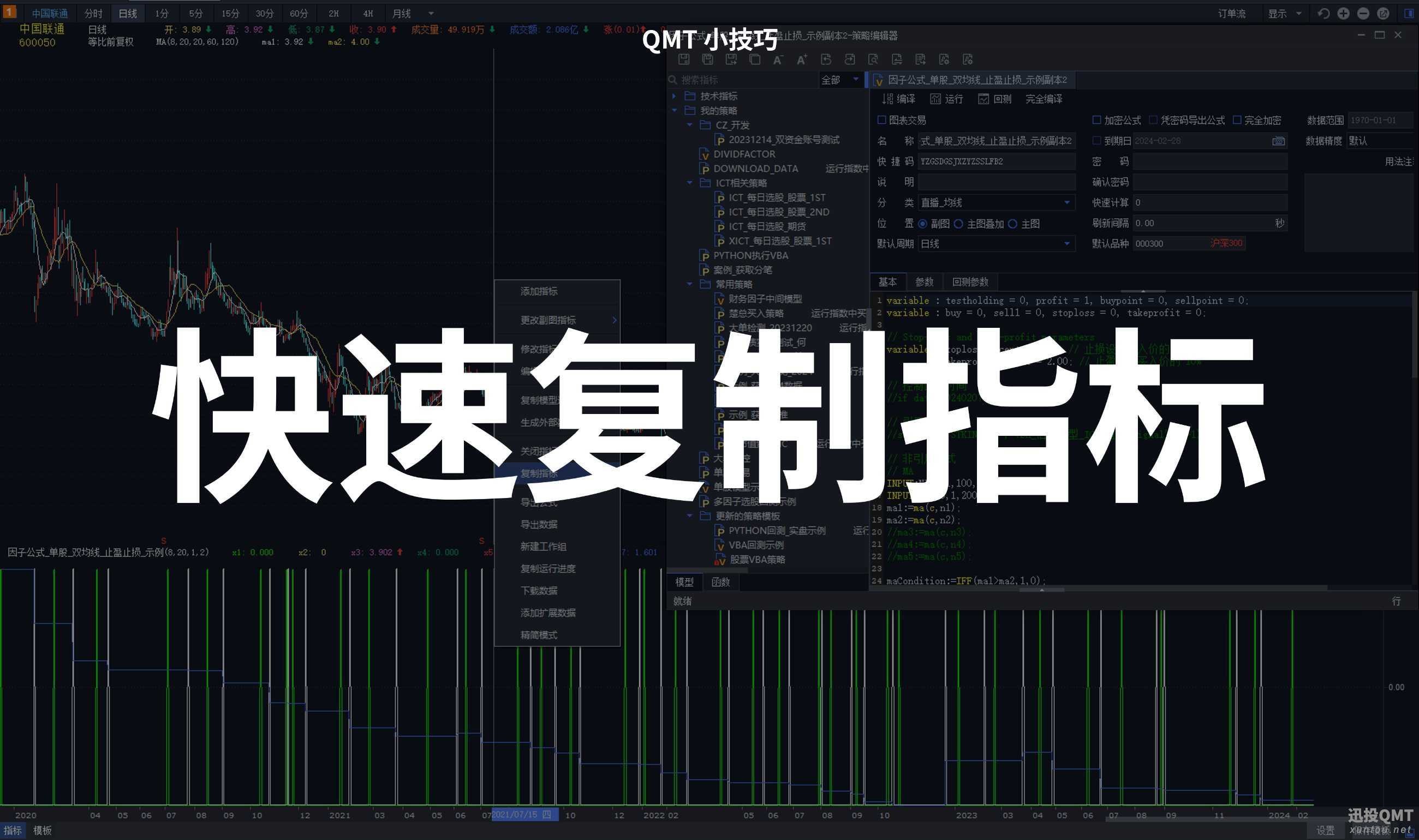Enable the 凭密码导出公式 checkbox
Viewport: 1419px width, 840px height.
(x=1153, y=119)
